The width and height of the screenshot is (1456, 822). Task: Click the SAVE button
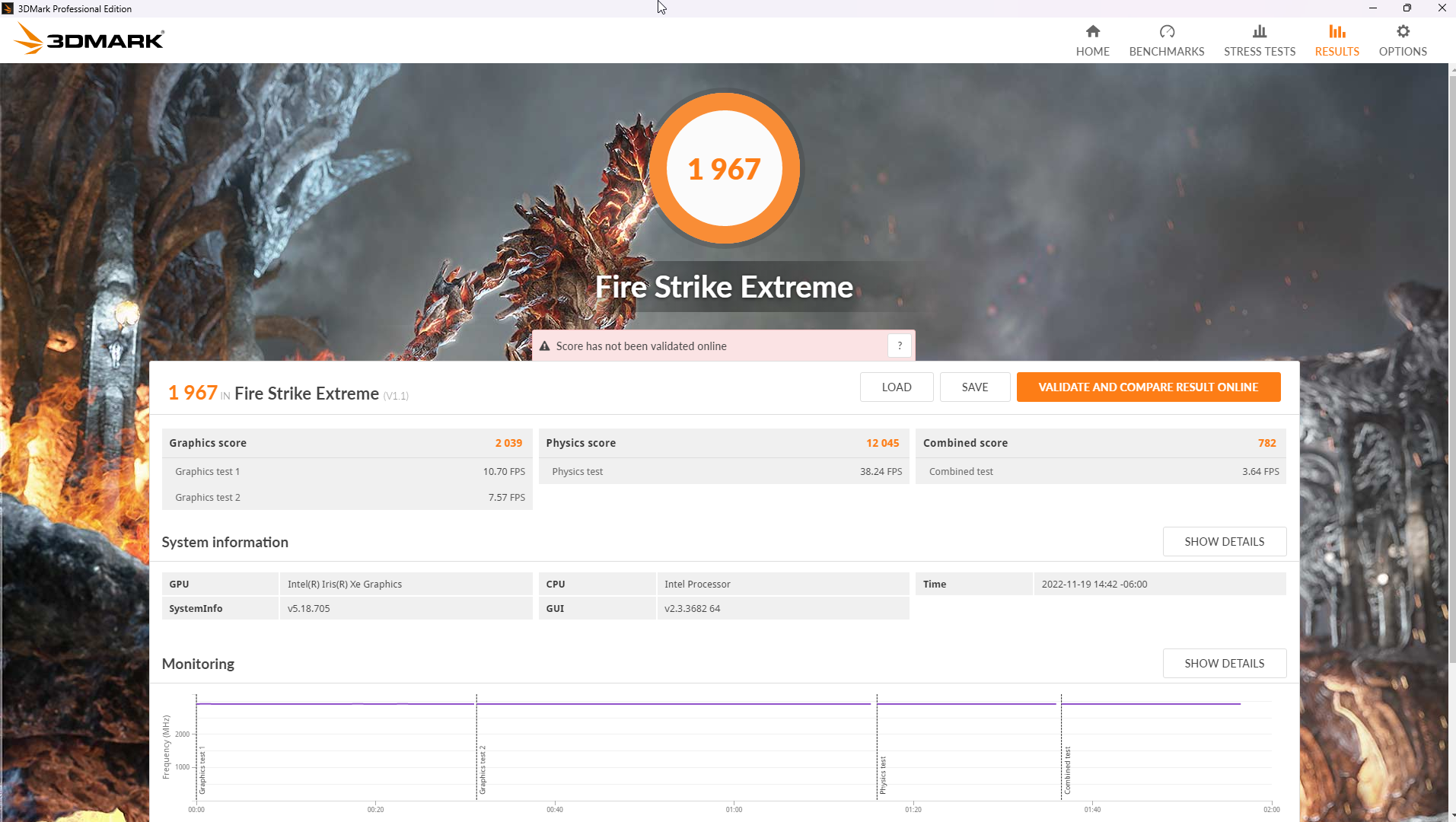click(975, 387)
